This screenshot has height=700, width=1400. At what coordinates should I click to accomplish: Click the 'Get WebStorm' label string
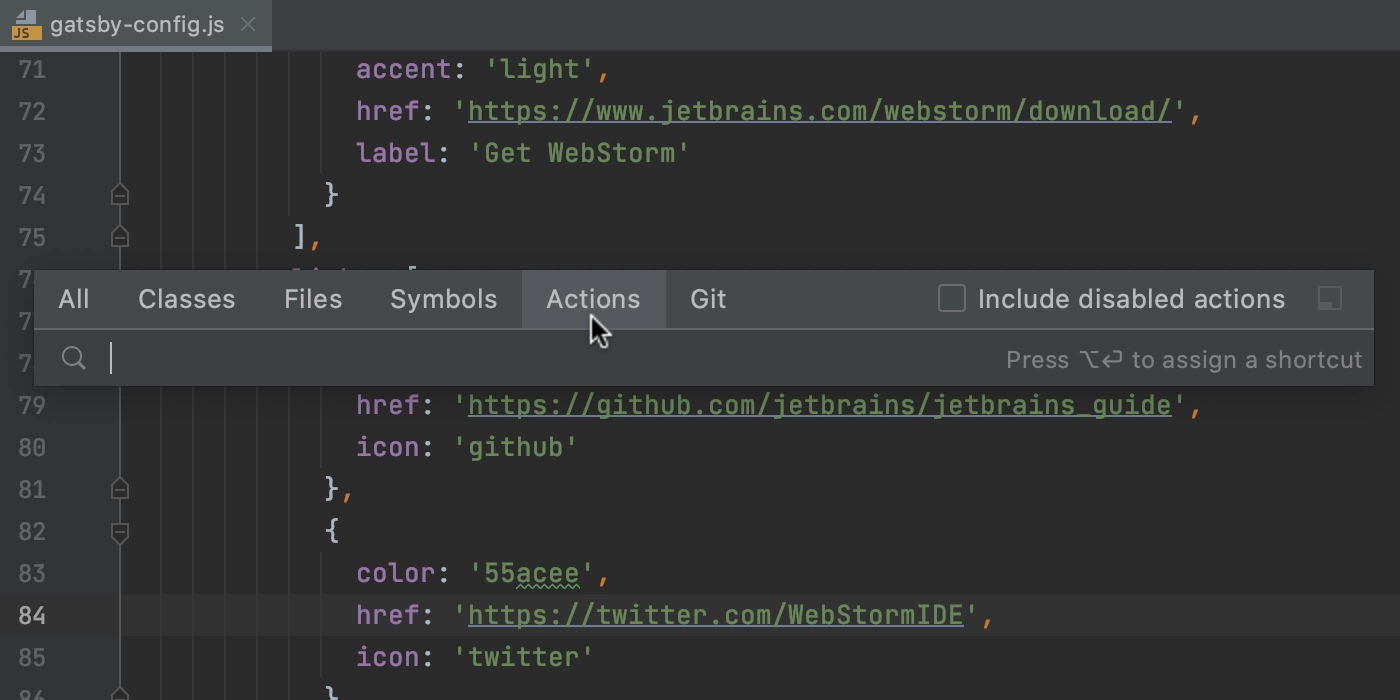coord(579,153)
